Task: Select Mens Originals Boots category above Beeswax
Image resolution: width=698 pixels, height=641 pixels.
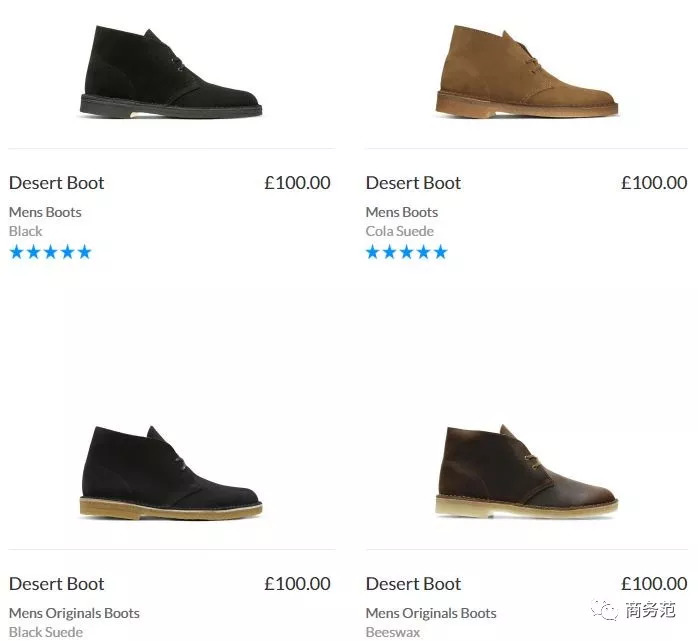Action: click(x=431, y=613)
